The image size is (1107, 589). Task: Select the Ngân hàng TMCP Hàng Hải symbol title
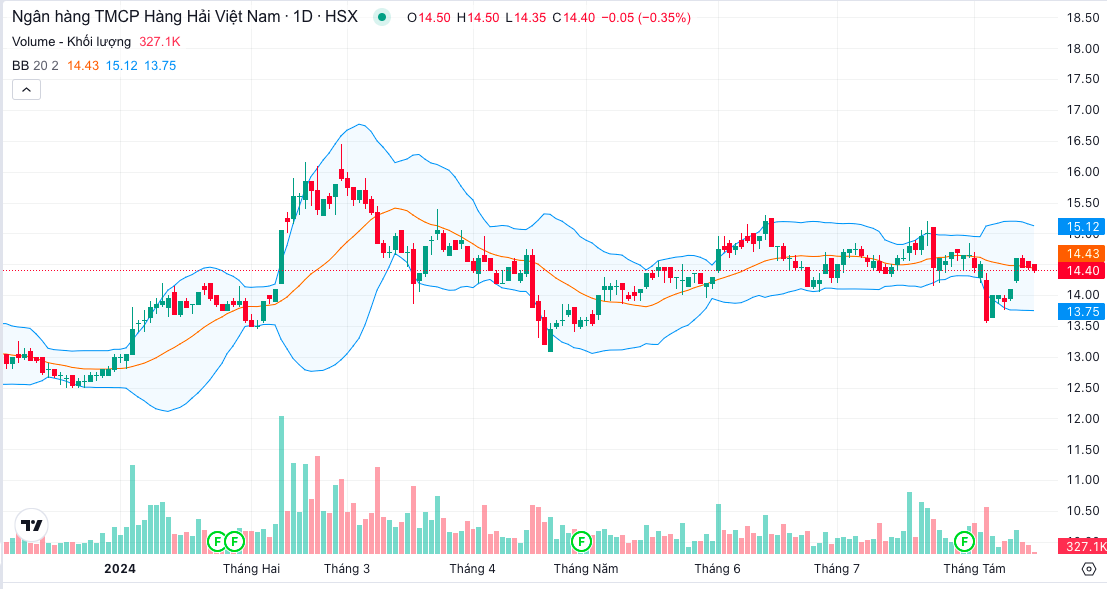click(x=185, y=17)
